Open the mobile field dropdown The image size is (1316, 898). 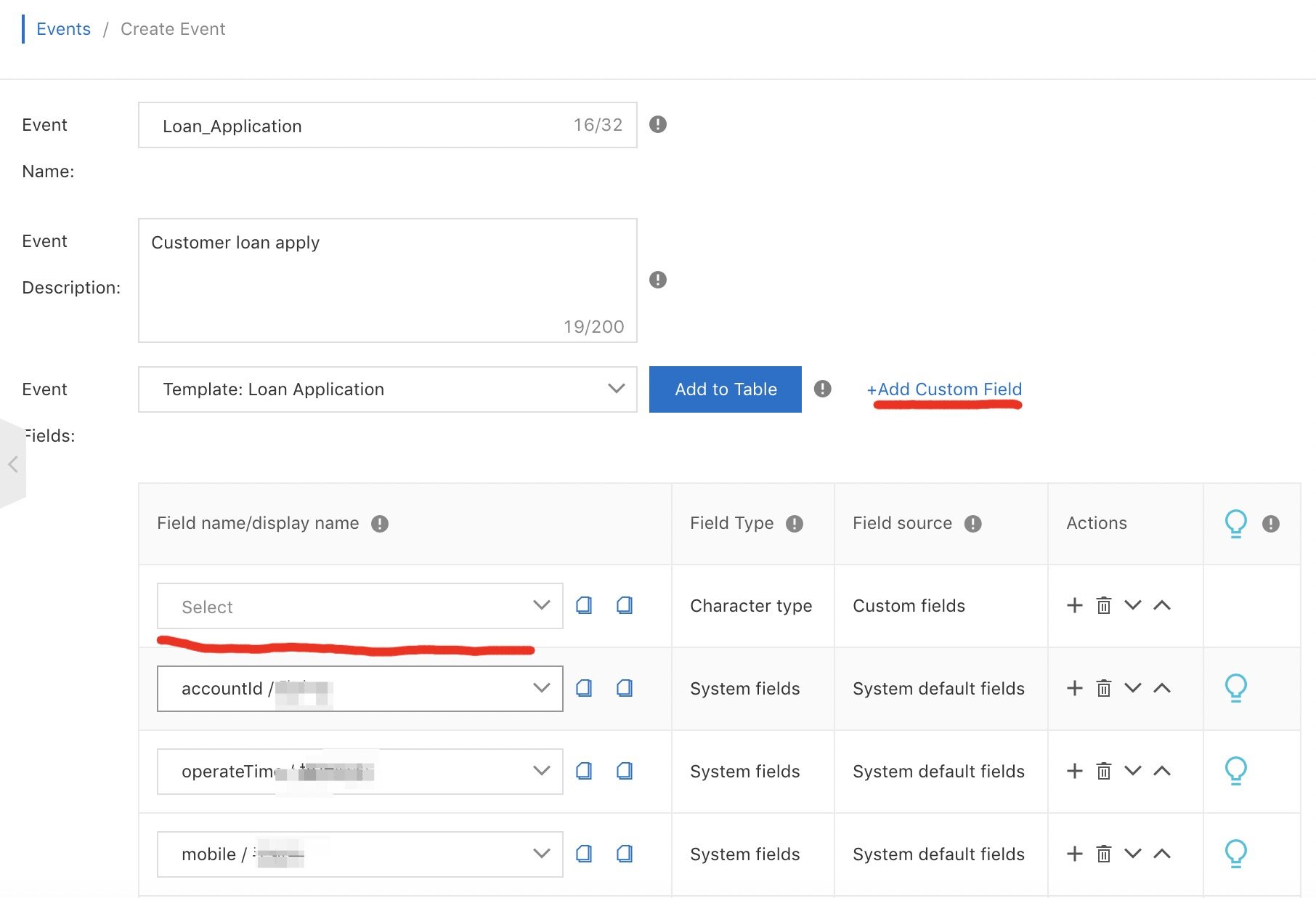tap(360, 854)
